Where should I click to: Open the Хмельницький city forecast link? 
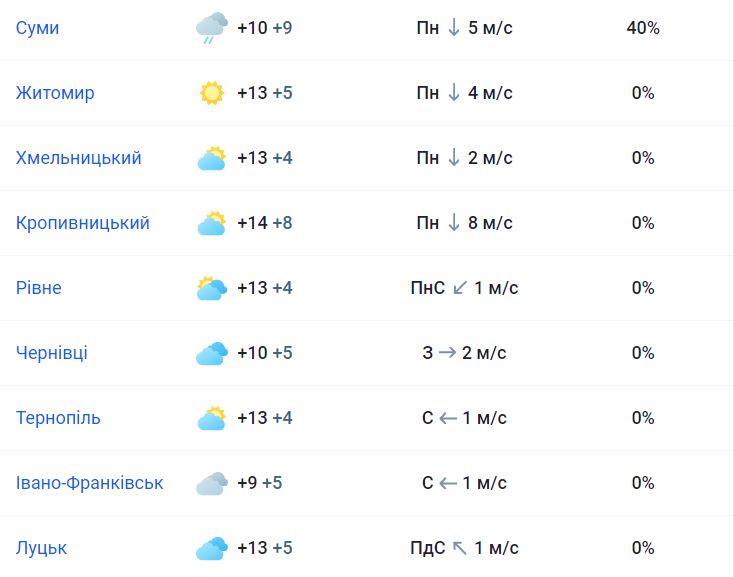(x=79, y=158)
